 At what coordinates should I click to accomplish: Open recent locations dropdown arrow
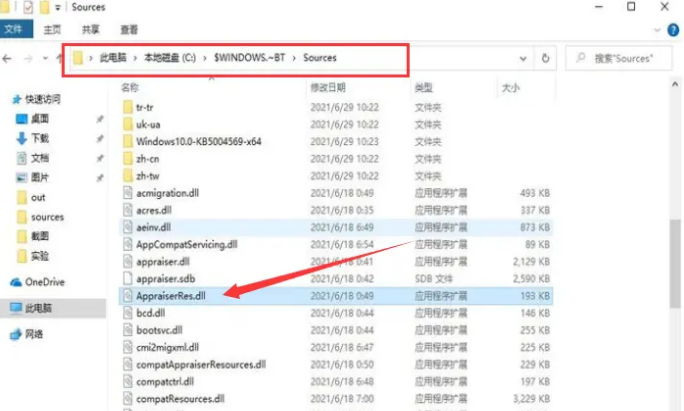45,58
